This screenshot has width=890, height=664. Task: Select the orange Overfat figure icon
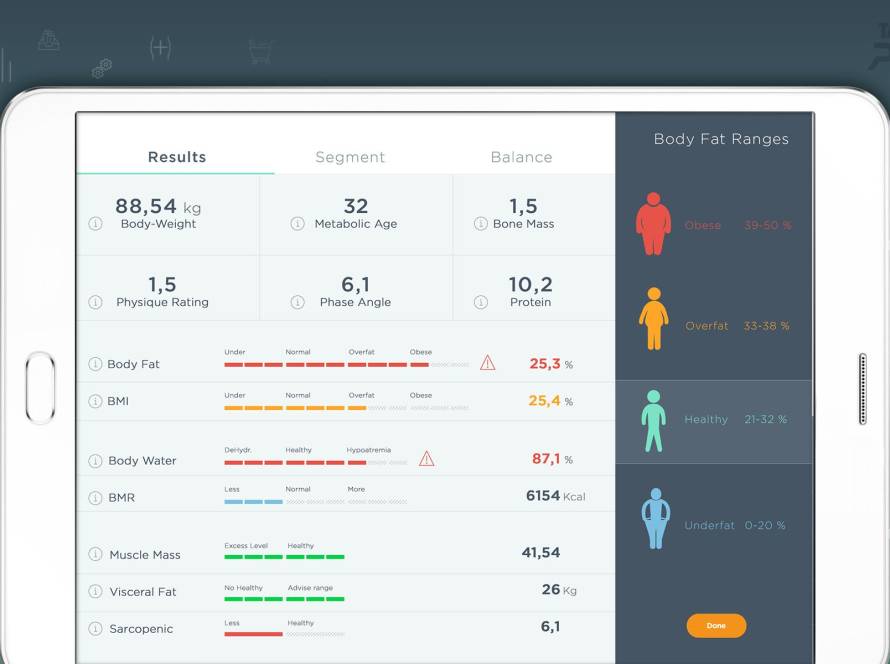654,318
